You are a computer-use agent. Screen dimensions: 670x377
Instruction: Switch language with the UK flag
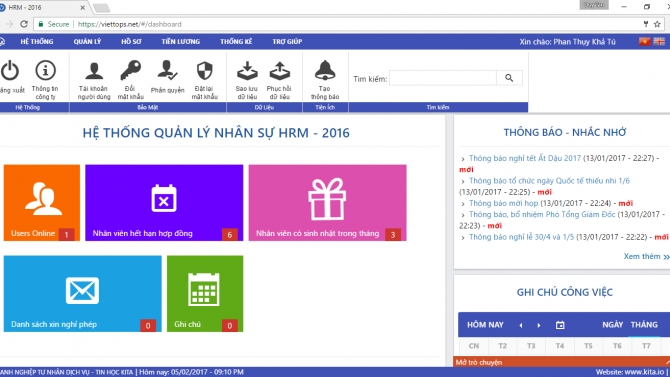click(659, 41)
